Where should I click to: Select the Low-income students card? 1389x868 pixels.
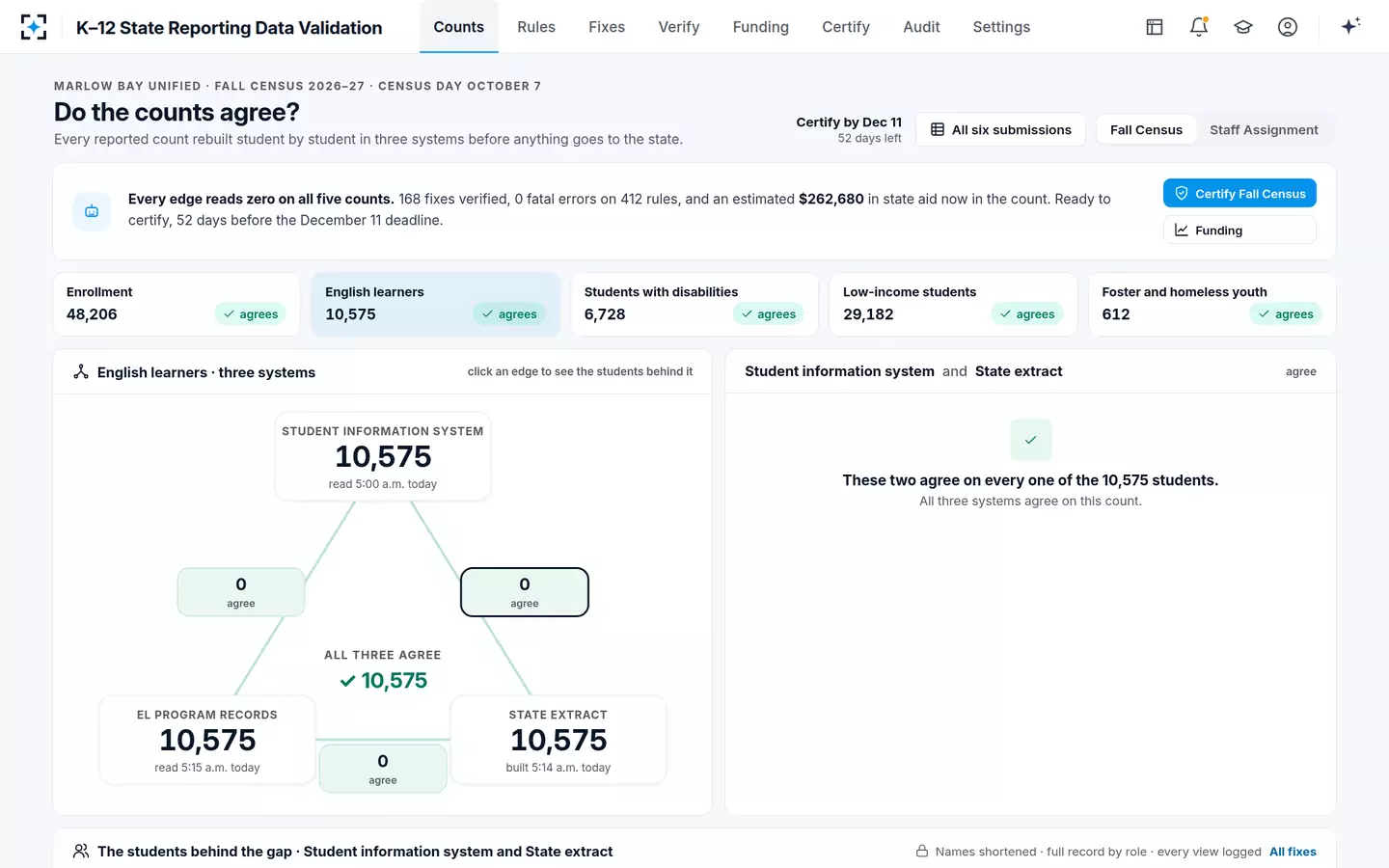coord(953,304)
